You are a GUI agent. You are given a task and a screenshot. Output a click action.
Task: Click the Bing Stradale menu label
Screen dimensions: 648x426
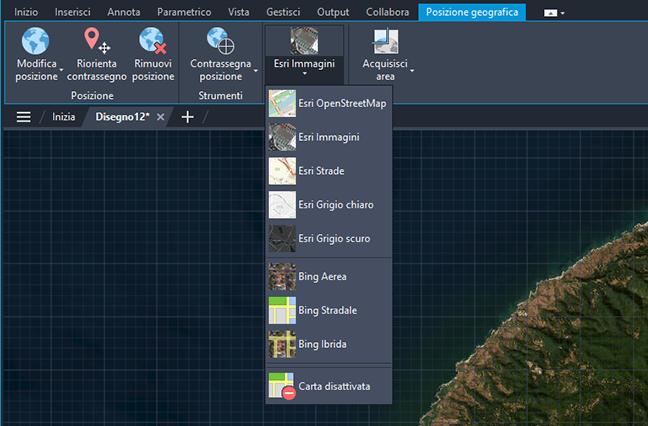click(328, 310)
